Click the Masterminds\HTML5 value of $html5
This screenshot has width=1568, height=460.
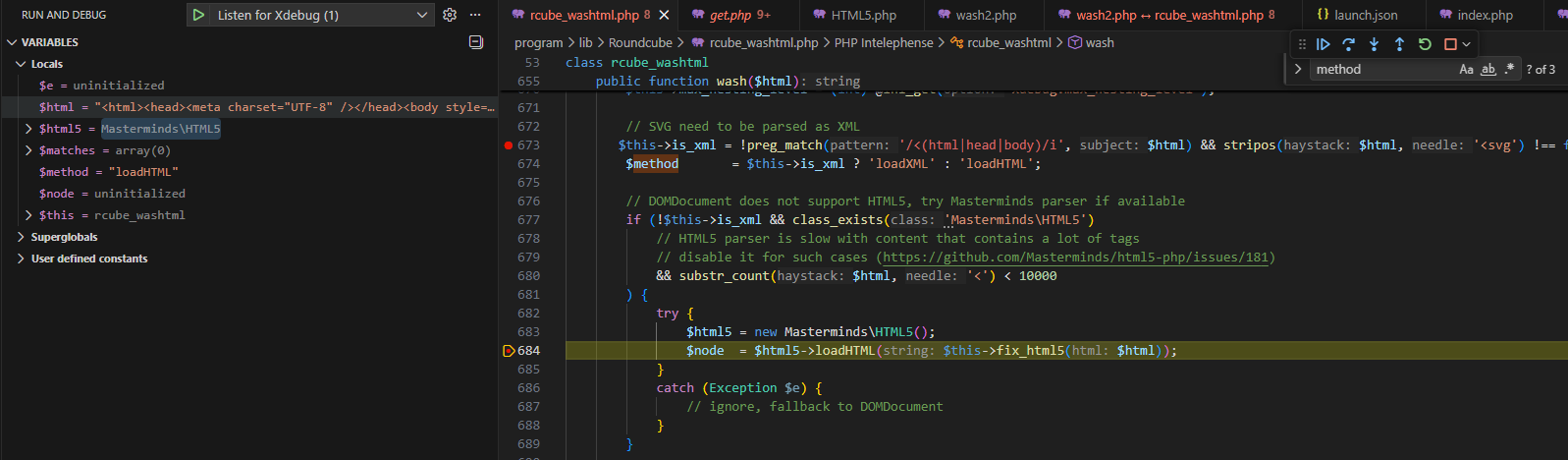click(x=161, y=129)
